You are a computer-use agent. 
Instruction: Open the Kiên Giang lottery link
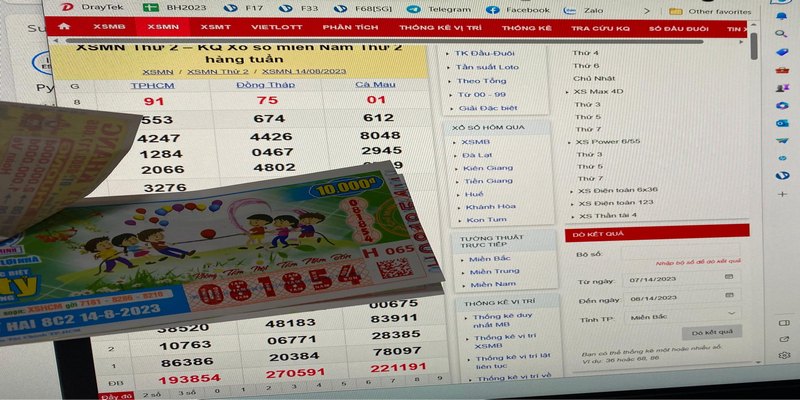click(x=490, y=167)
